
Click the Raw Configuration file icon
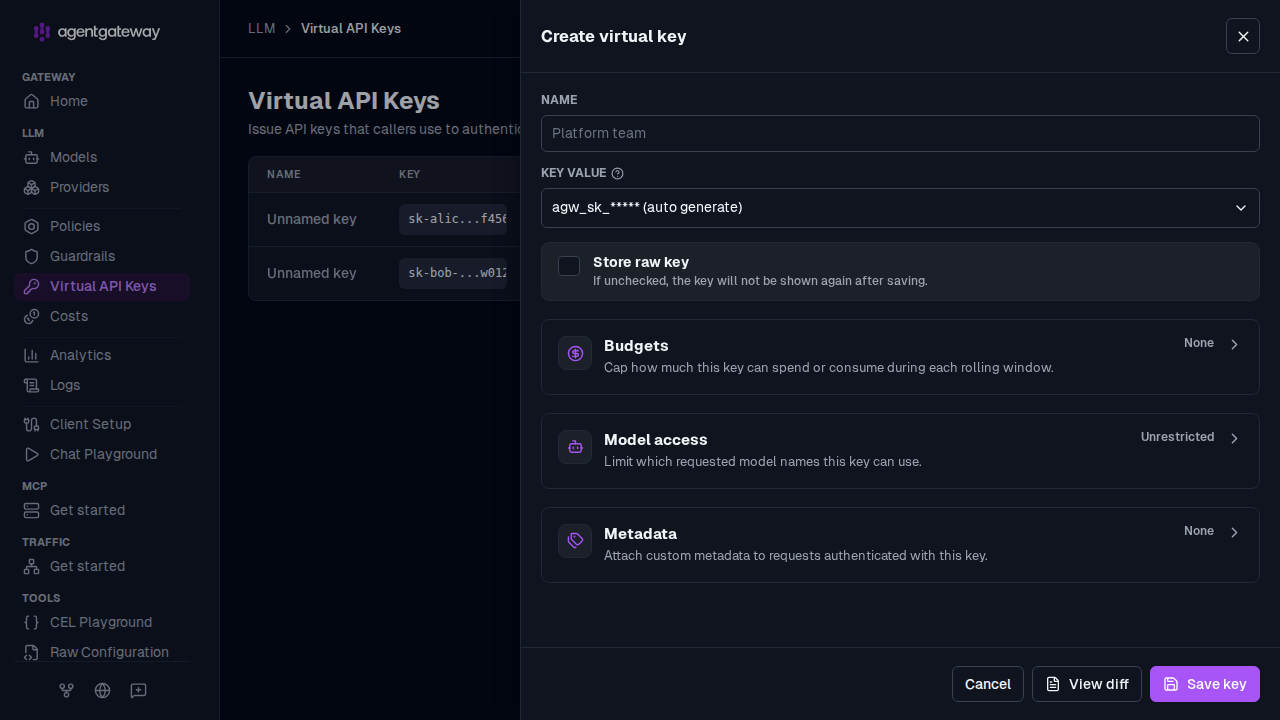pos(31,652)
